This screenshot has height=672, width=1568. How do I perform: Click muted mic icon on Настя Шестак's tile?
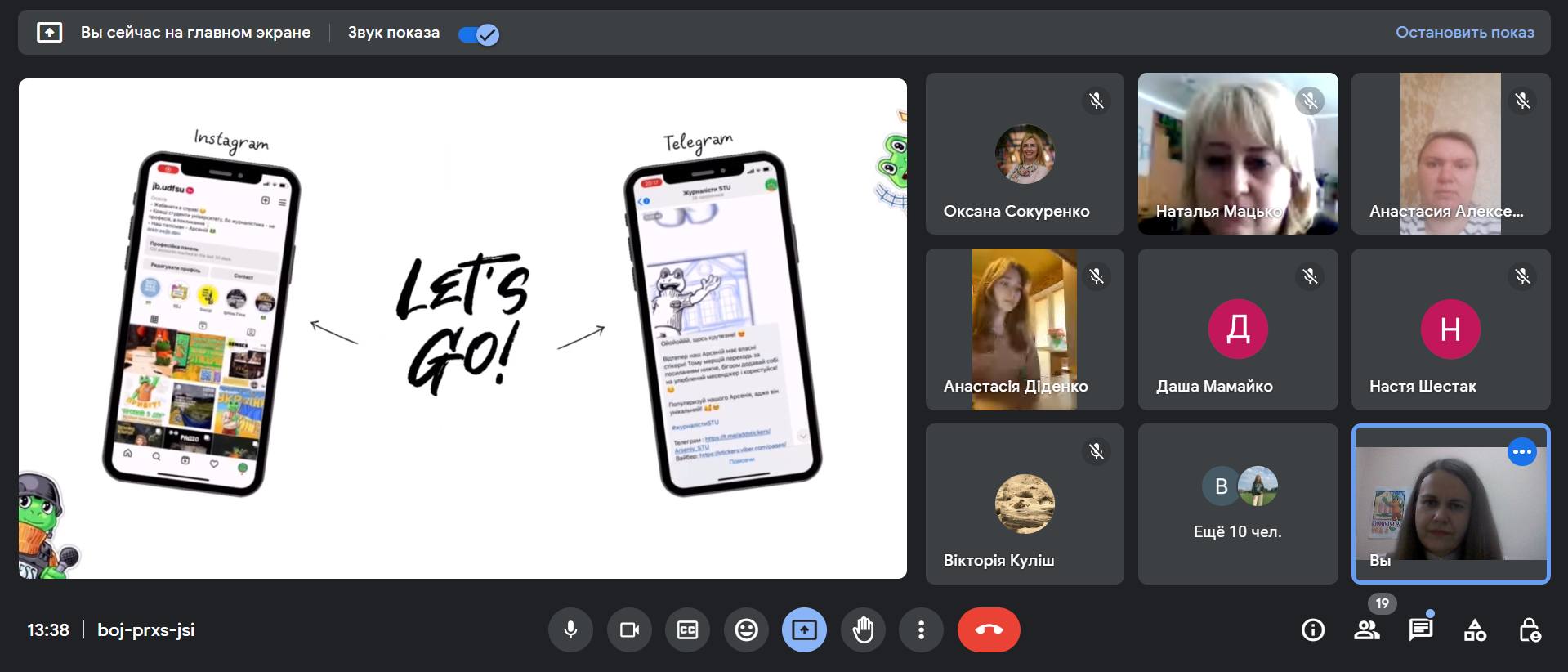point(1522,276)
